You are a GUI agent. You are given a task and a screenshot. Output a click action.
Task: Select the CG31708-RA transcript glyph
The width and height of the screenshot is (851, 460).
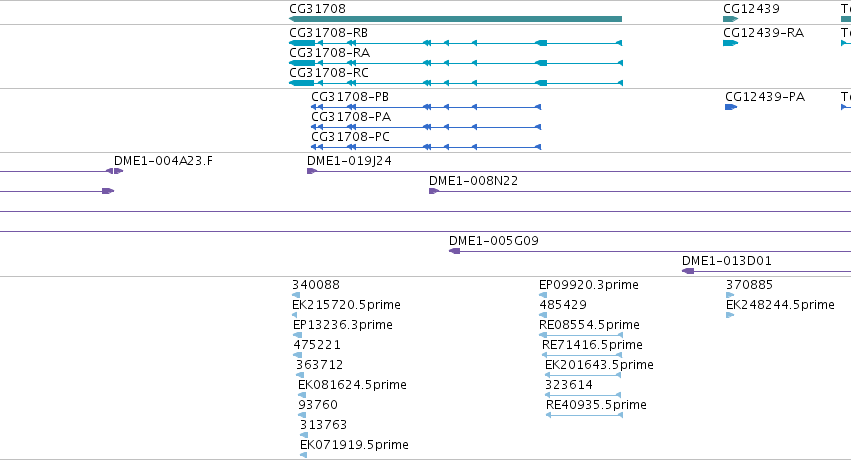[x=456, y=63]
